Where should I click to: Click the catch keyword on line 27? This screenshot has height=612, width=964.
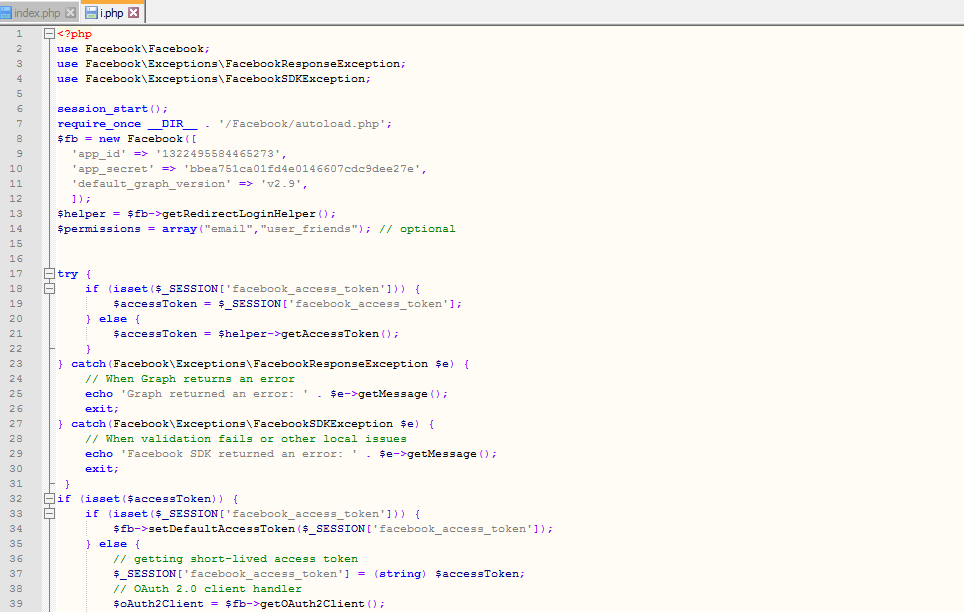point(89,424)
